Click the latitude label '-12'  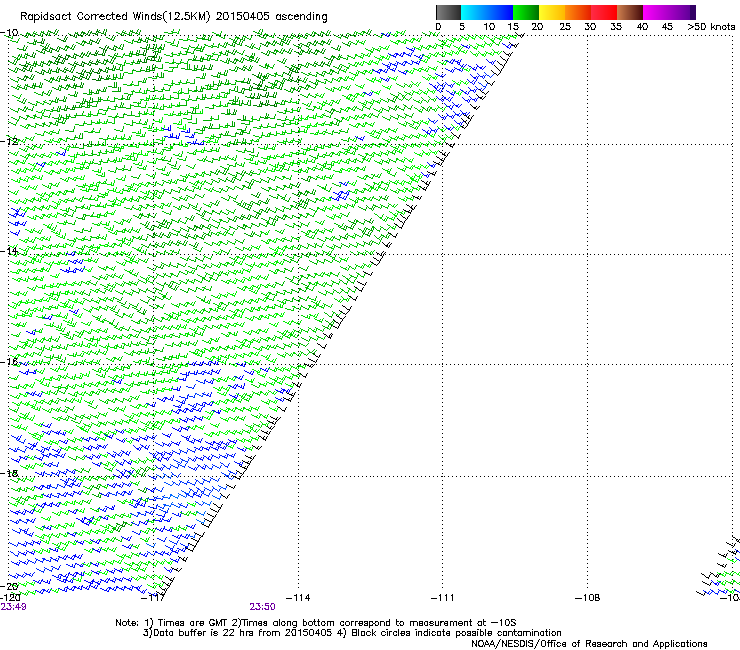[x=9, y=141]
